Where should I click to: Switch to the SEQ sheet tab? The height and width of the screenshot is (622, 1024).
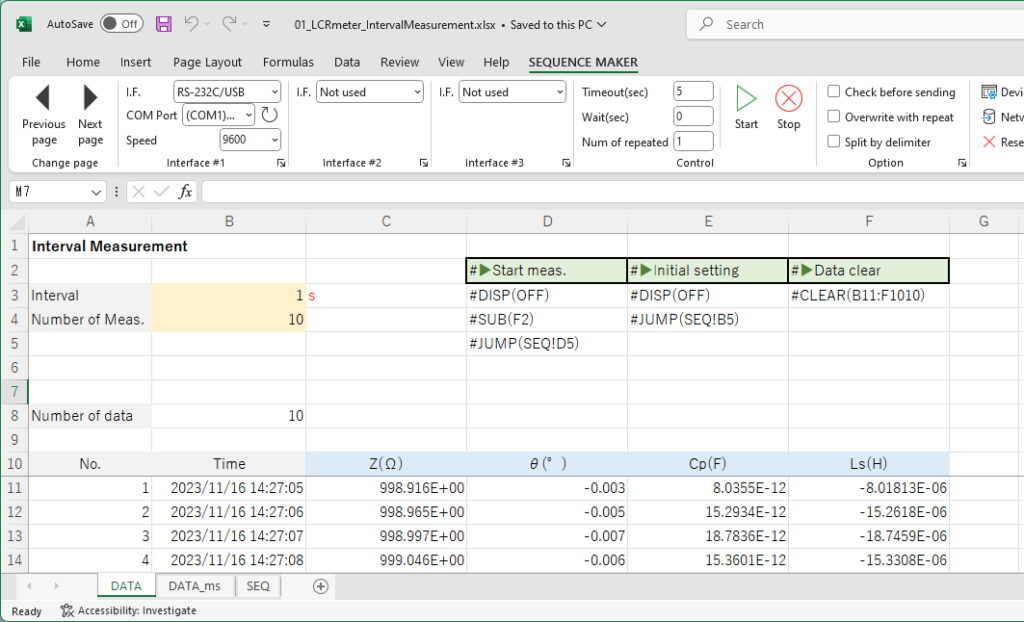pos(258,586)
